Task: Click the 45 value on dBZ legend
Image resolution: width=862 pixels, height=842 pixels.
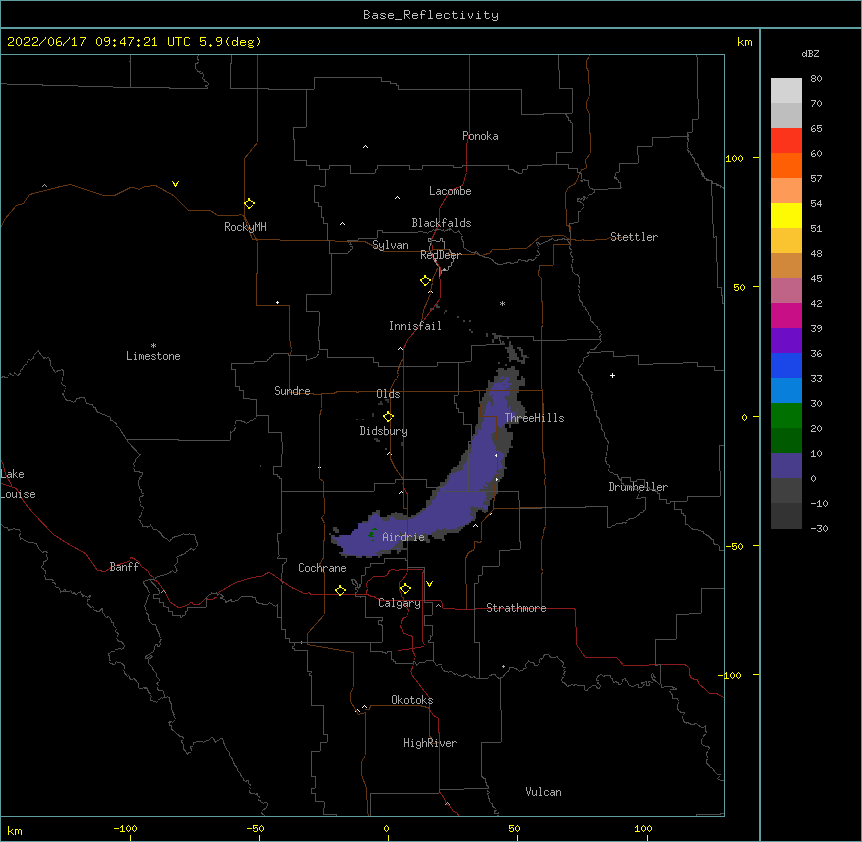Action: (x=816, y=279)
